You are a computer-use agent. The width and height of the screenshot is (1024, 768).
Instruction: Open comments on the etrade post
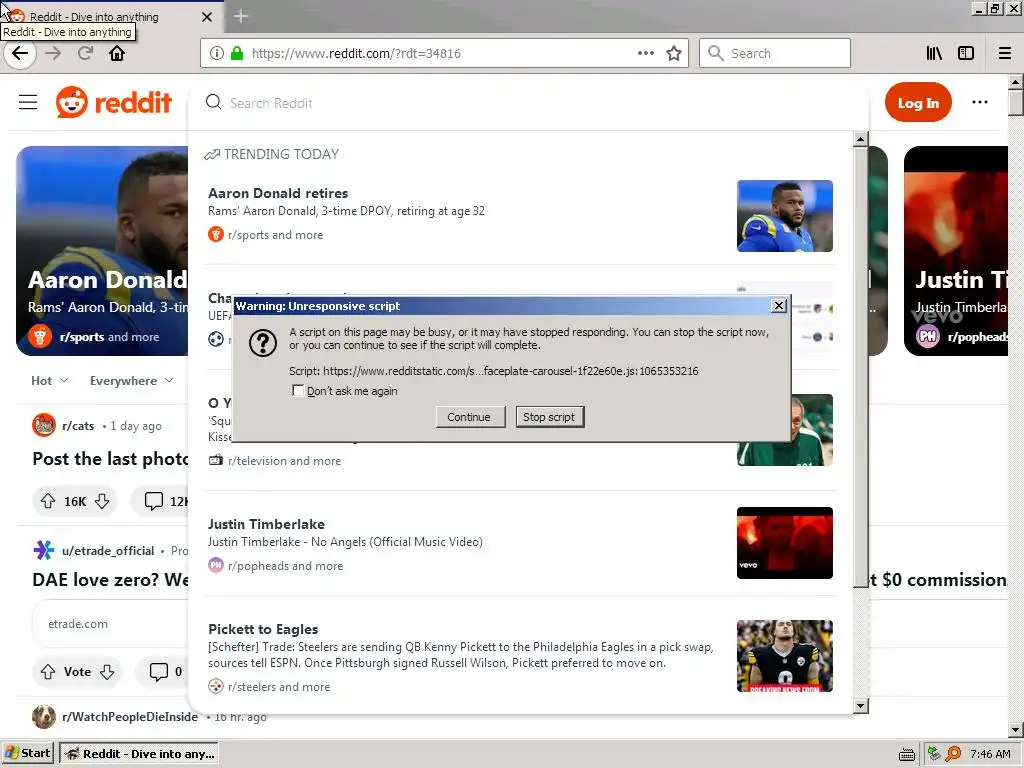pyautogui.click(x=163, y=672)
